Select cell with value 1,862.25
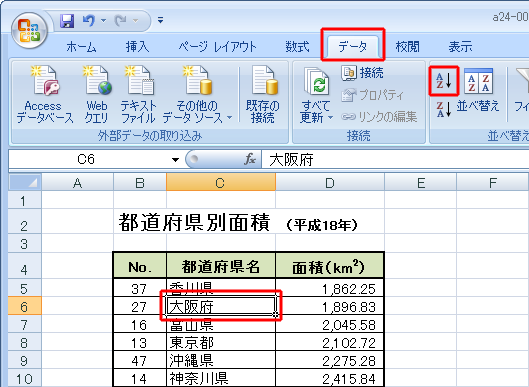The height and width of the screenshot is (387, 529). (x=330, y=288)
